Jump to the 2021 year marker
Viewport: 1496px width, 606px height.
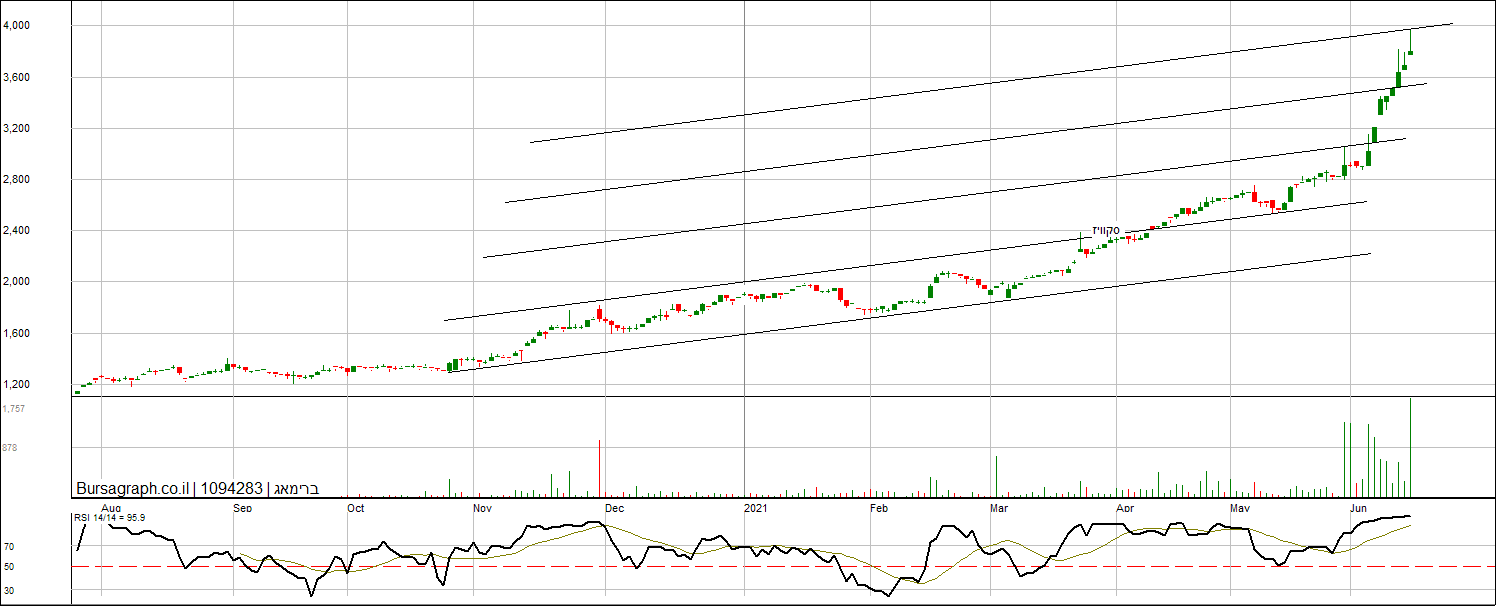tap(757, 508)
